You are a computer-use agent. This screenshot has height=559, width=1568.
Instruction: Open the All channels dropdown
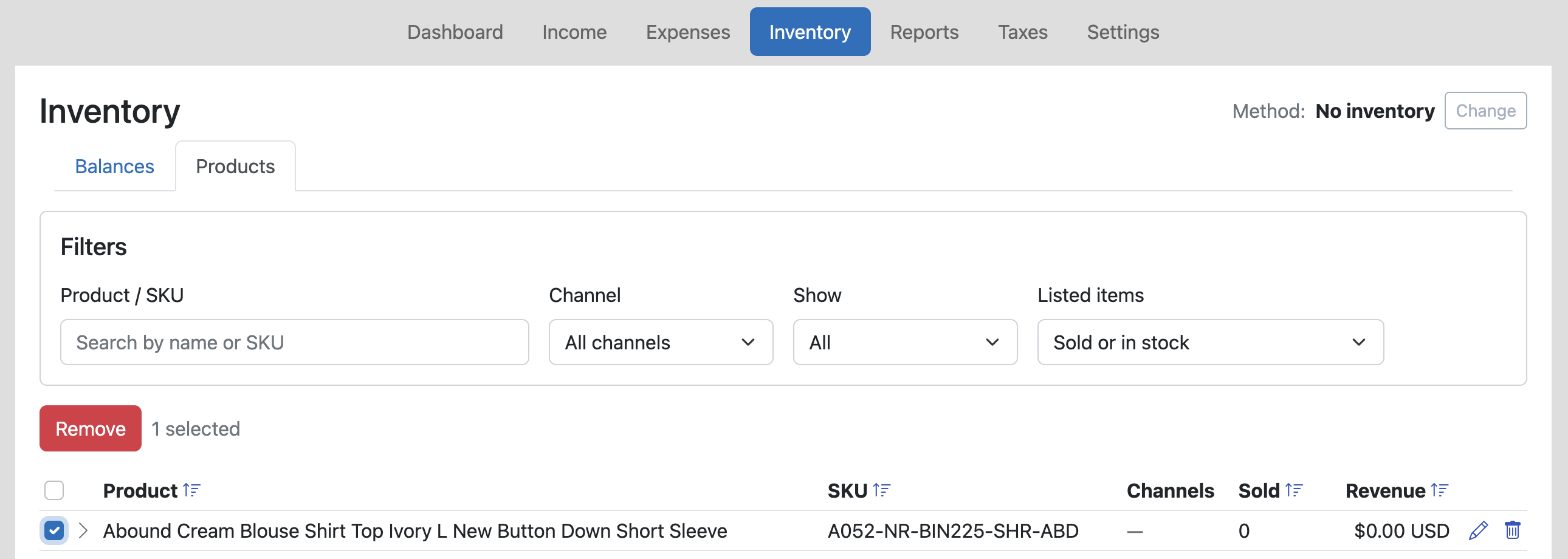click(x=661, y=342)
